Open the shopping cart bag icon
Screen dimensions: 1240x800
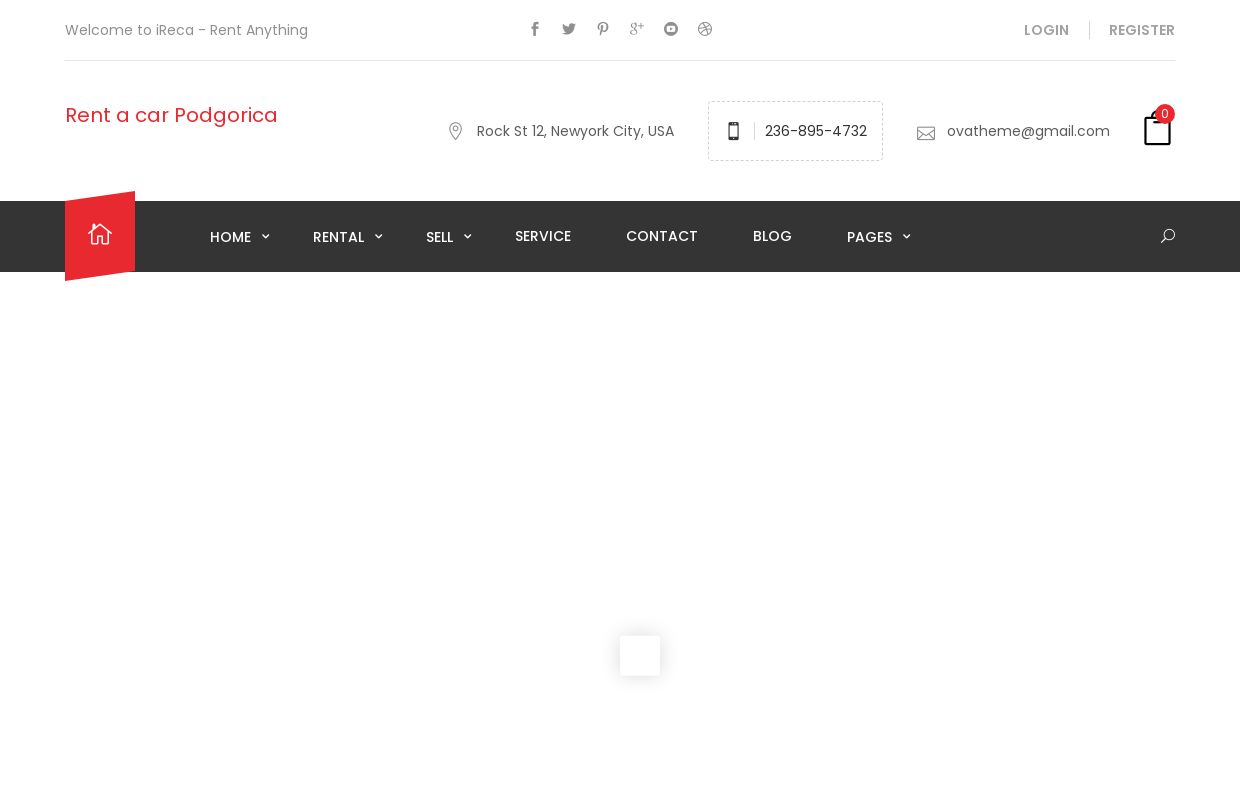(x=1157, y=130)
